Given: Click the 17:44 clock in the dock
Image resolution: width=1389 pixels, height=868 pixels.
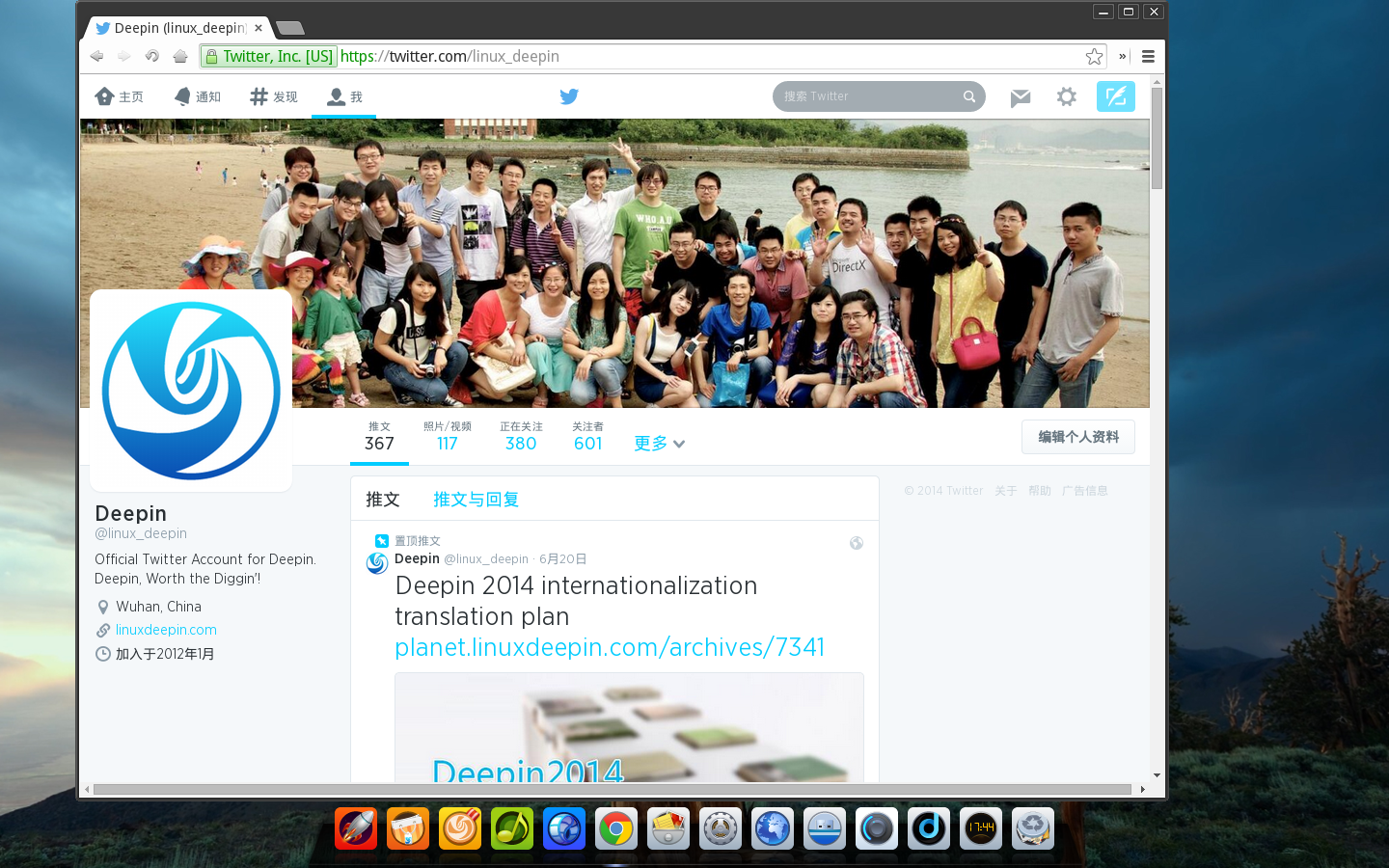Looking at the screenshot, I should tap(981, 828).
